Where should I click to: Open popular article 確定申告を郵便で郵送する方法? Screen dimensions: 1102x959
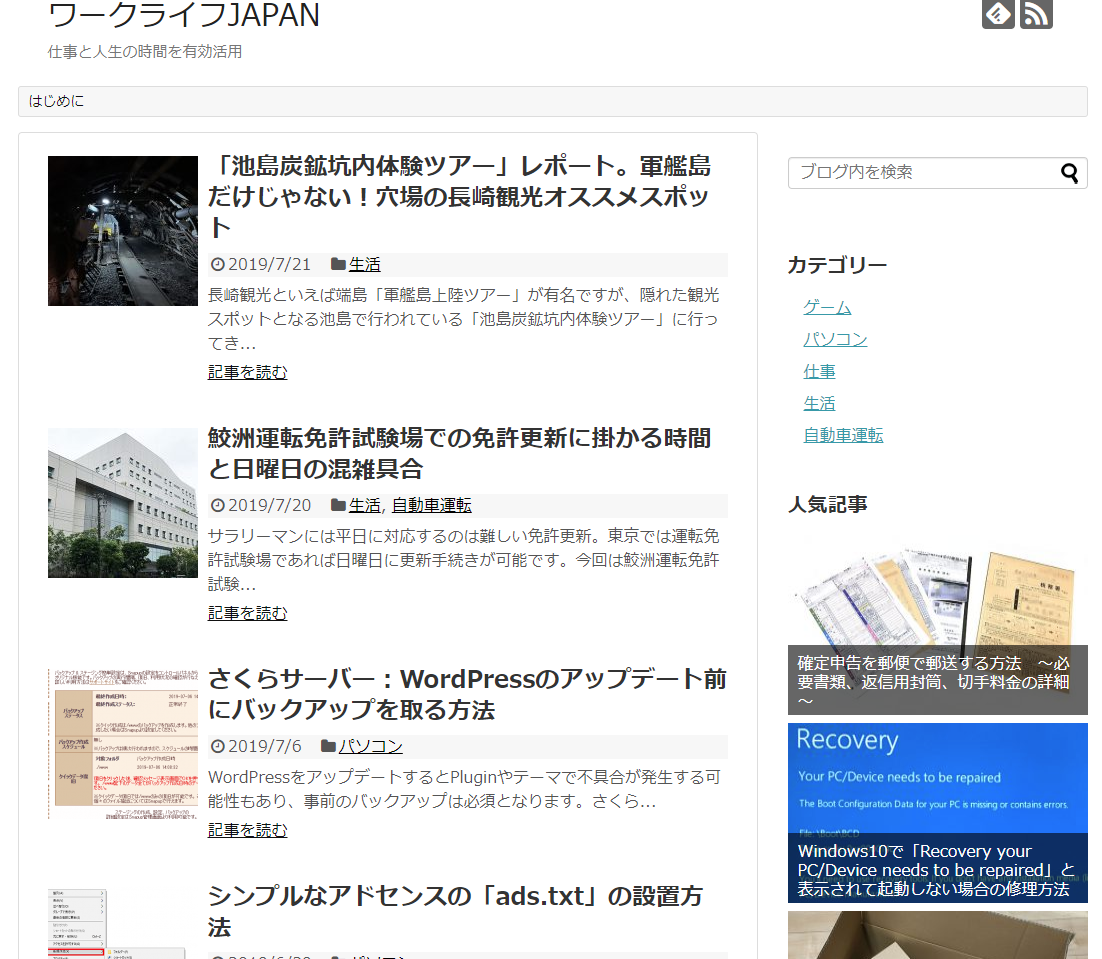pos(938,627)
